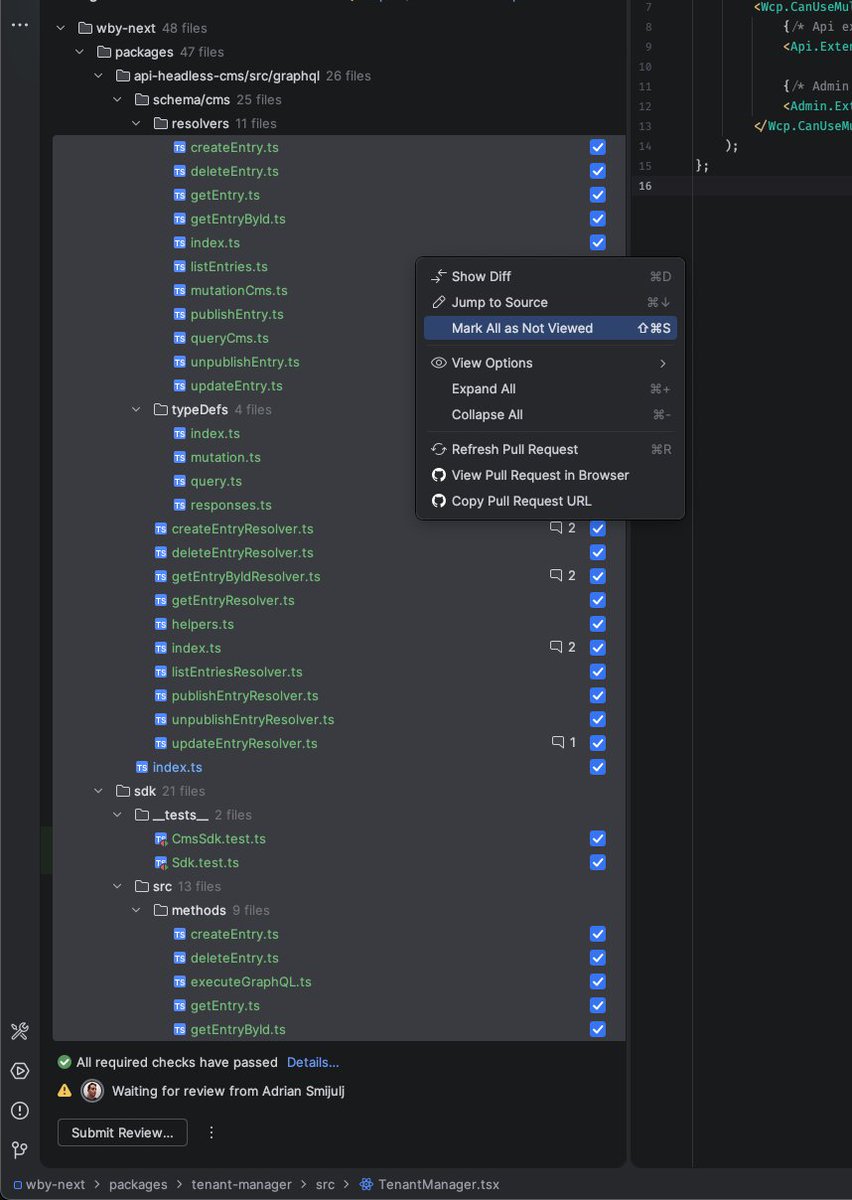852x1200 pixels.
Task: Open the Problems exclamation icon tool window
Action: [20, 1110]
